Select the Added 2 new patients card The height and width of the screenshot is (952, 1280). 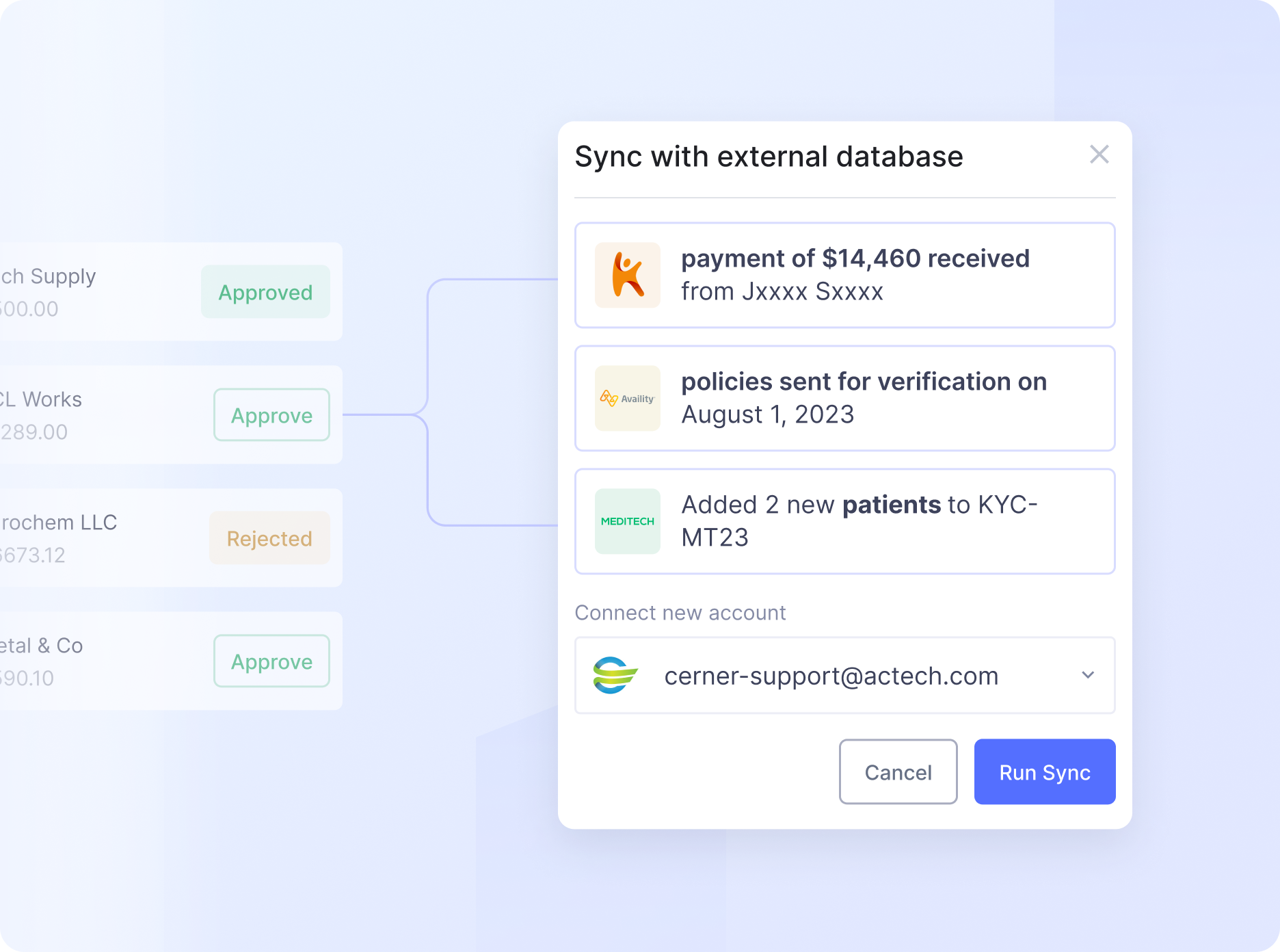coord(845,521)
